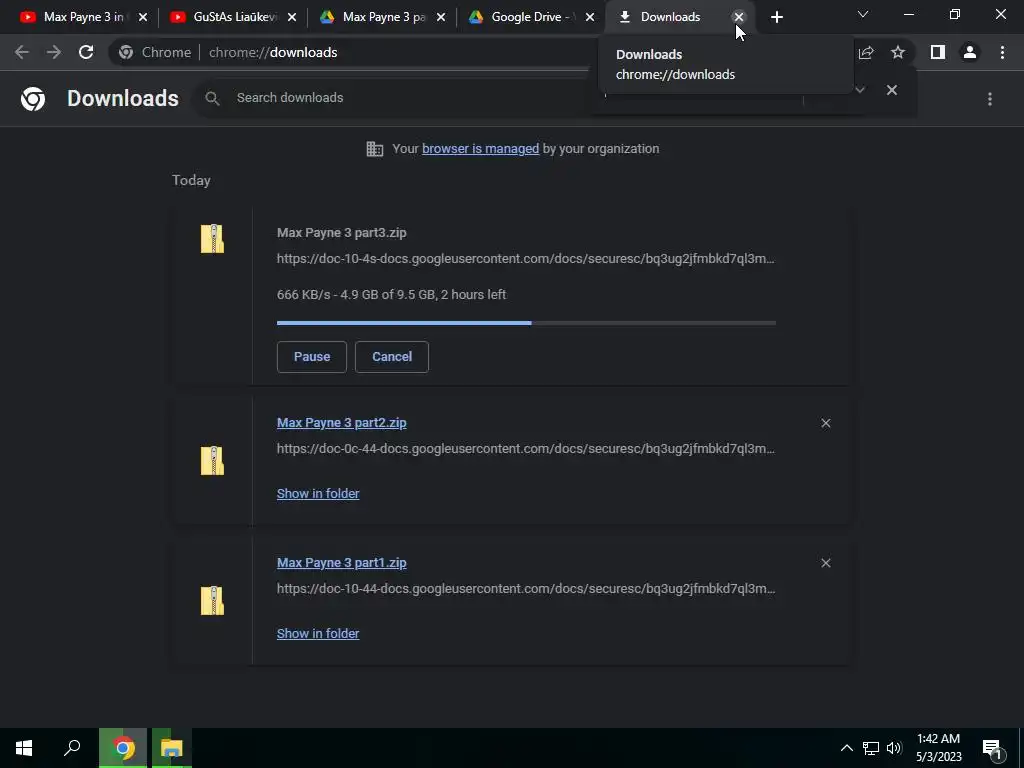Close the GuStAs Liaukevi tab
This screenshot has height=768, width=1024.
click(292, 18)
